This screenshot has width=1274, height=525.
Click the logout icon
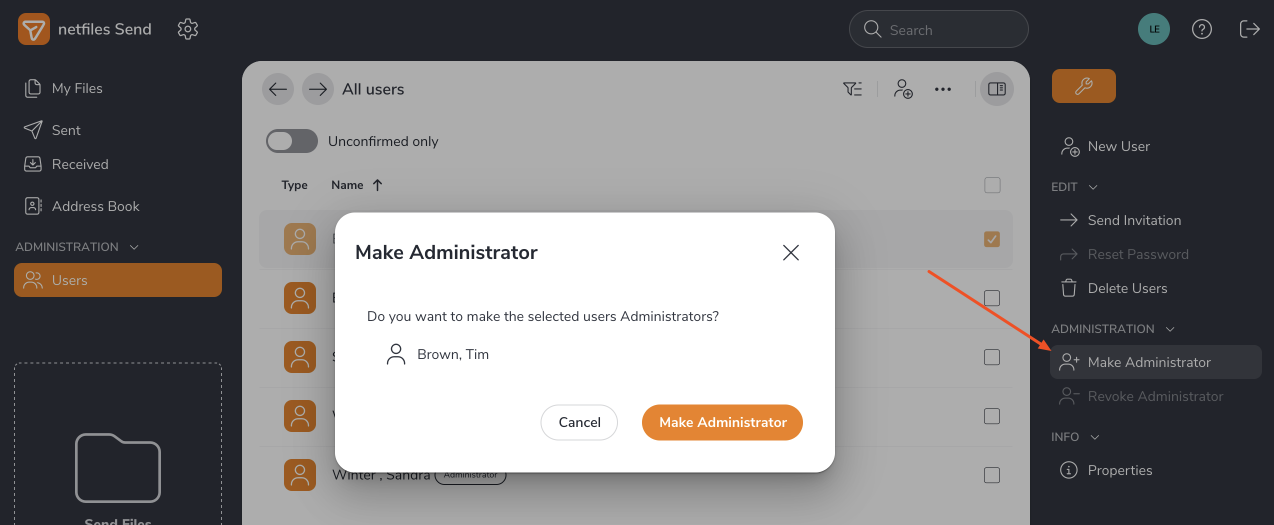pos(1249,29)
